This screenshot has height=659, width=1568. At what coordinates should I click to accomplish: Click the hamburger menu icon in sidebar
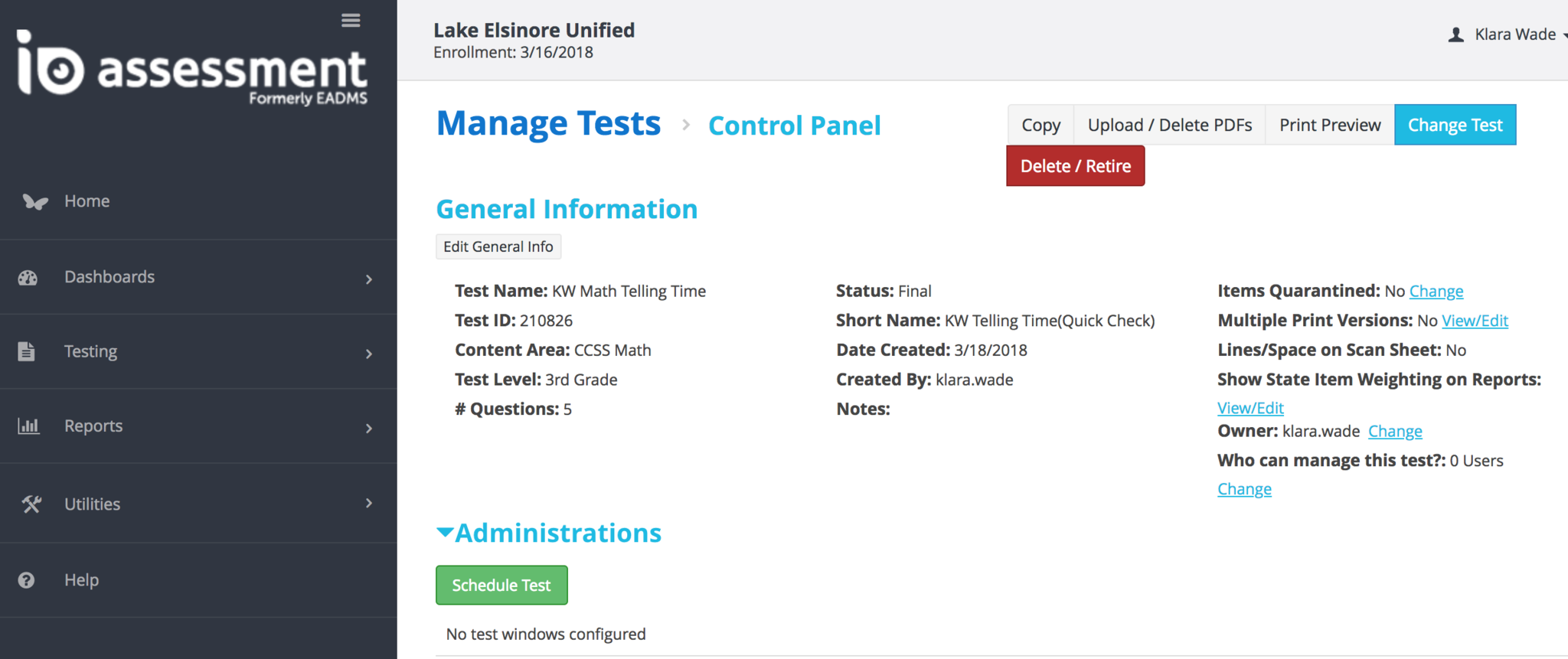click(351, 21)
